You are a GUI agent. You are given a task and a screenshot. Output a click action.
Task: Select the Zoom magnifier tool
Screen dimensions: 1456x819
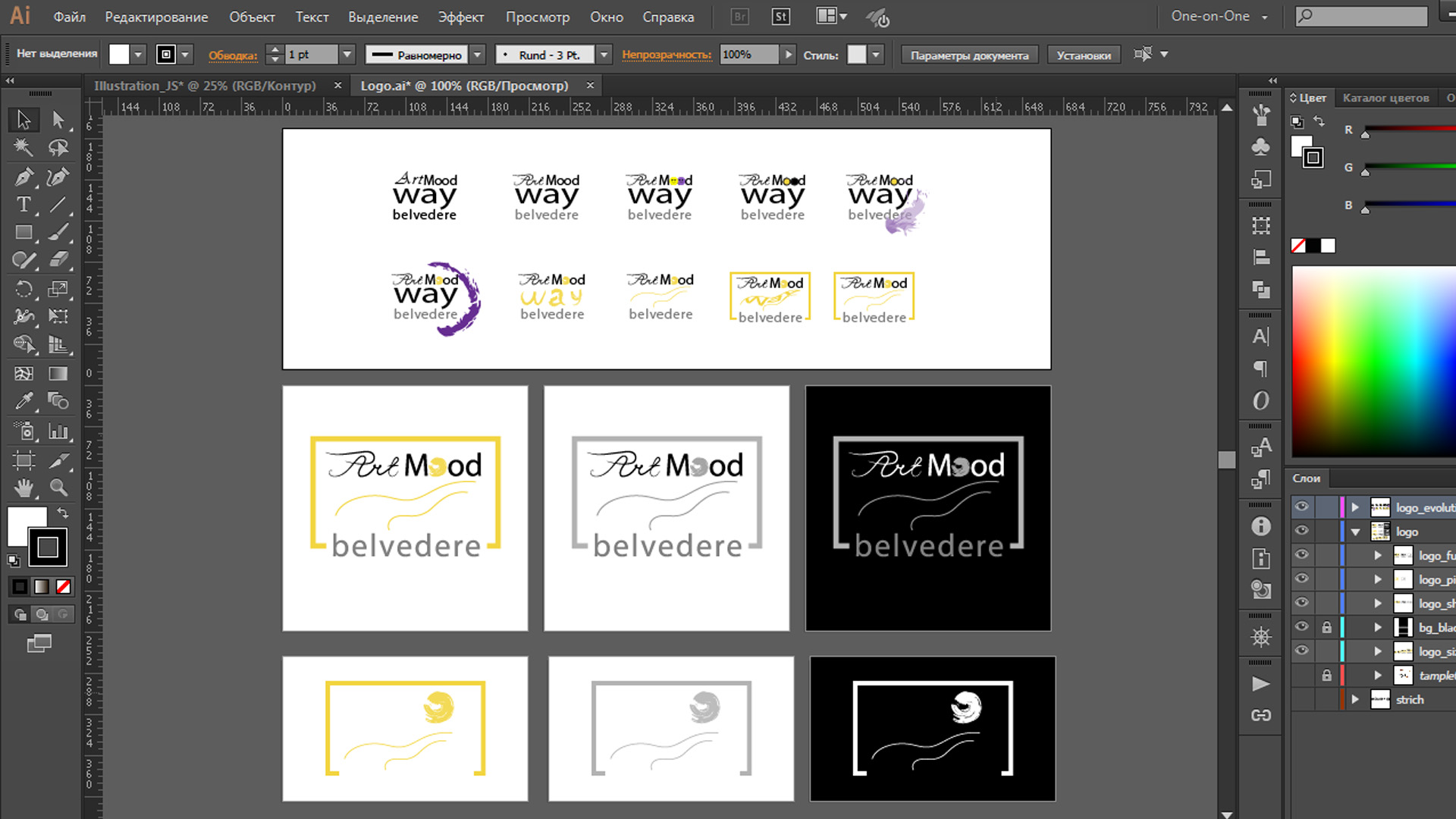point(58,487)
